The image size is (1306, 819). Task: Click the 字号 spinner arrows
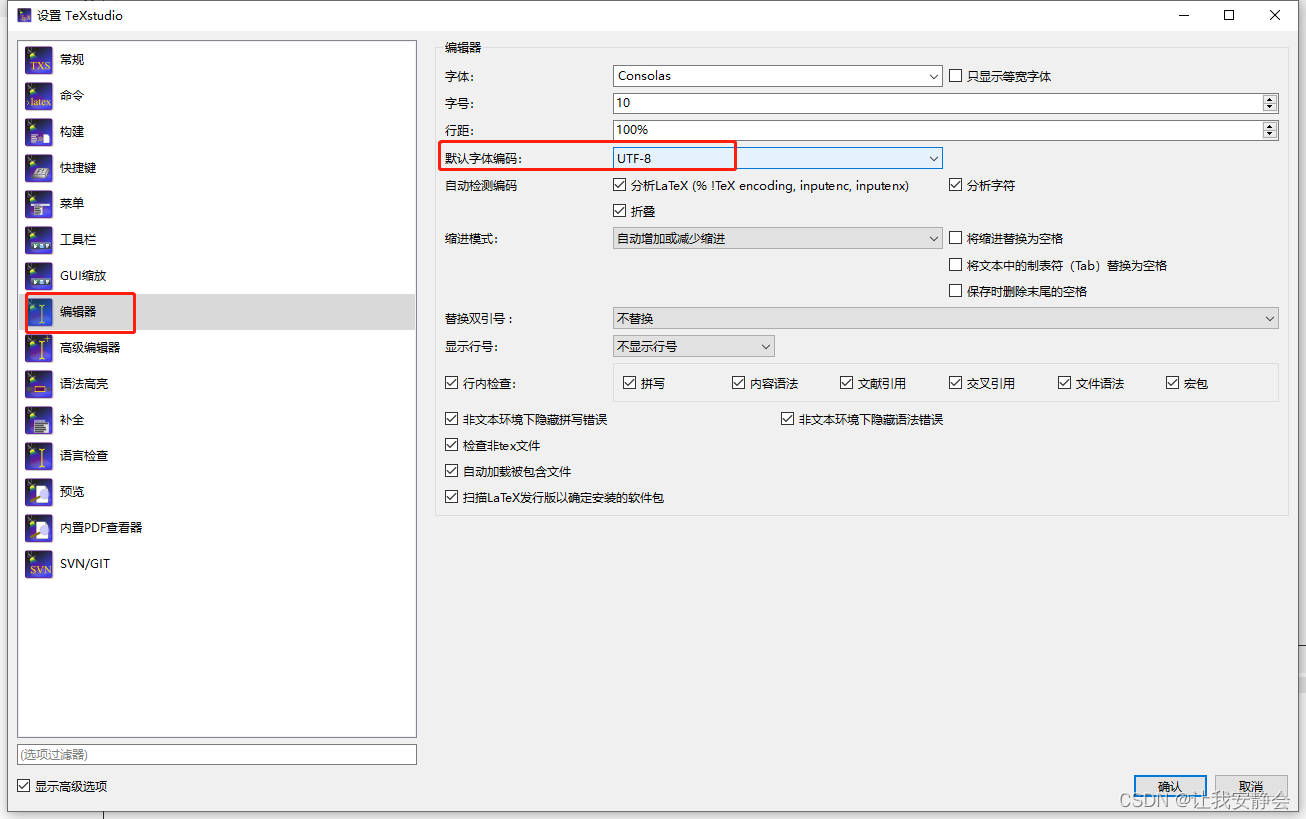point(1270,103)
